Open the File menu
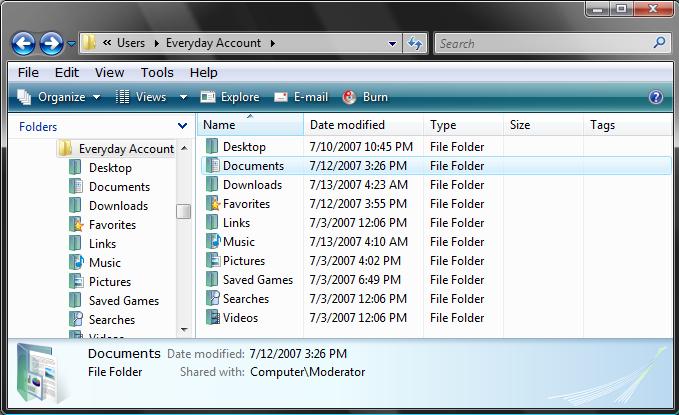The width and height of the screenshot is (679, 415). point(28,72)
